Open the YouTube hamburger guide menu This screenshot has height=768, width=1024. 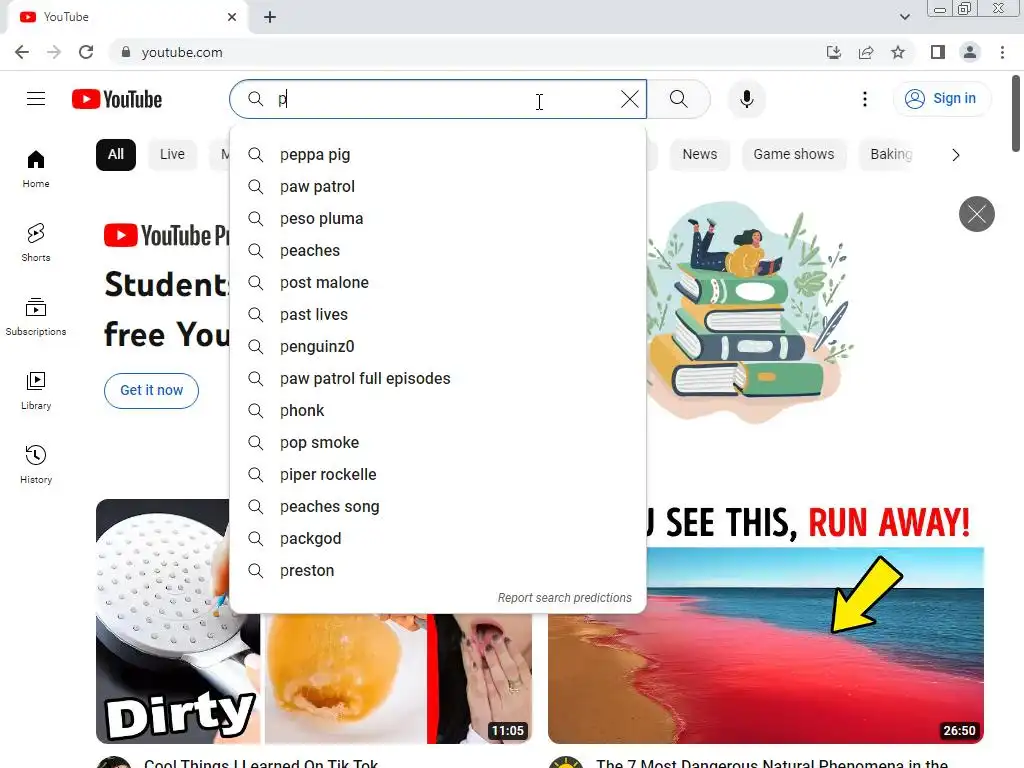pos(36,99)
